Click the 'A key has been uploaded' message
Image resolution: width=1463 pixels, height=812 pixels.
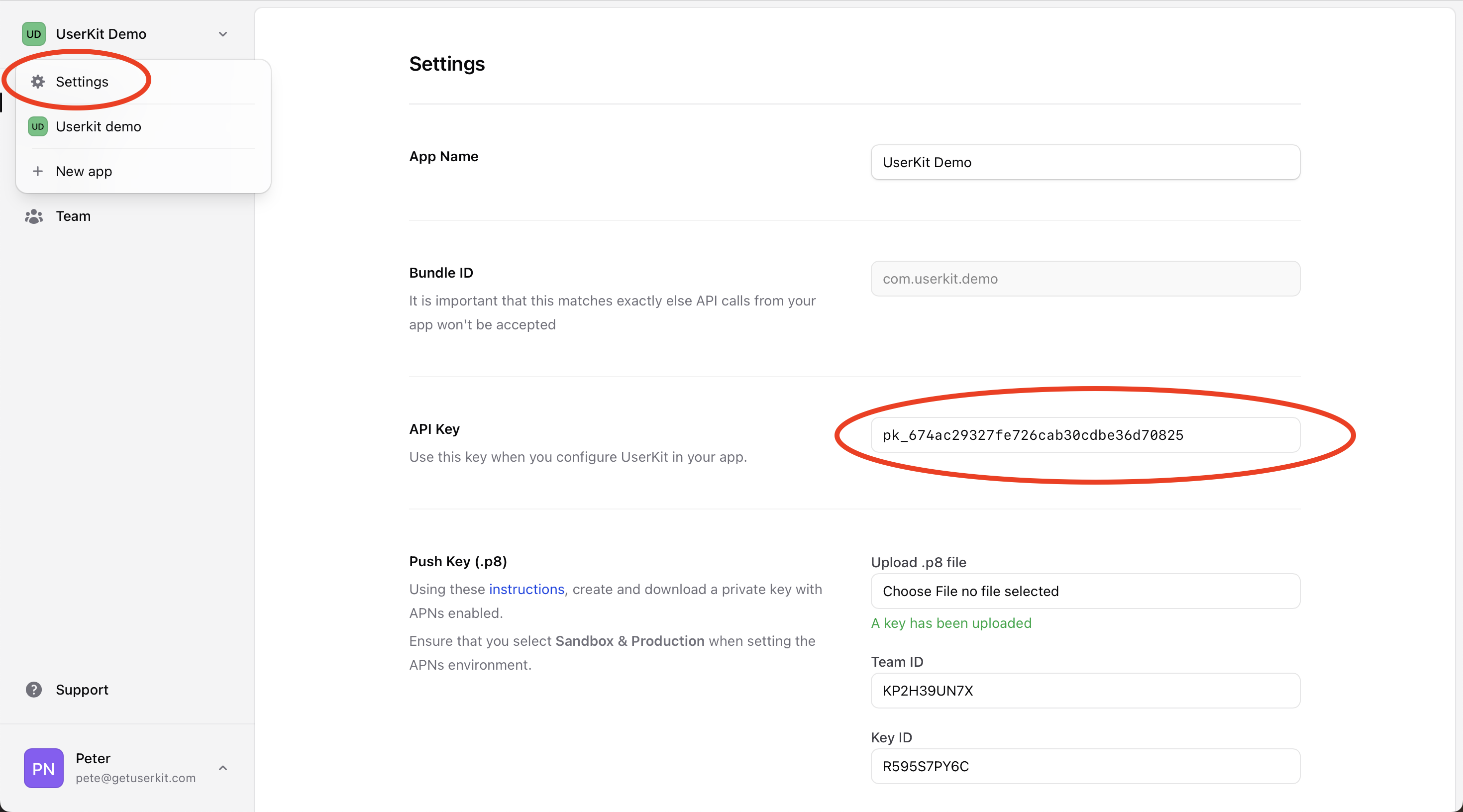[x=951, y=623]
